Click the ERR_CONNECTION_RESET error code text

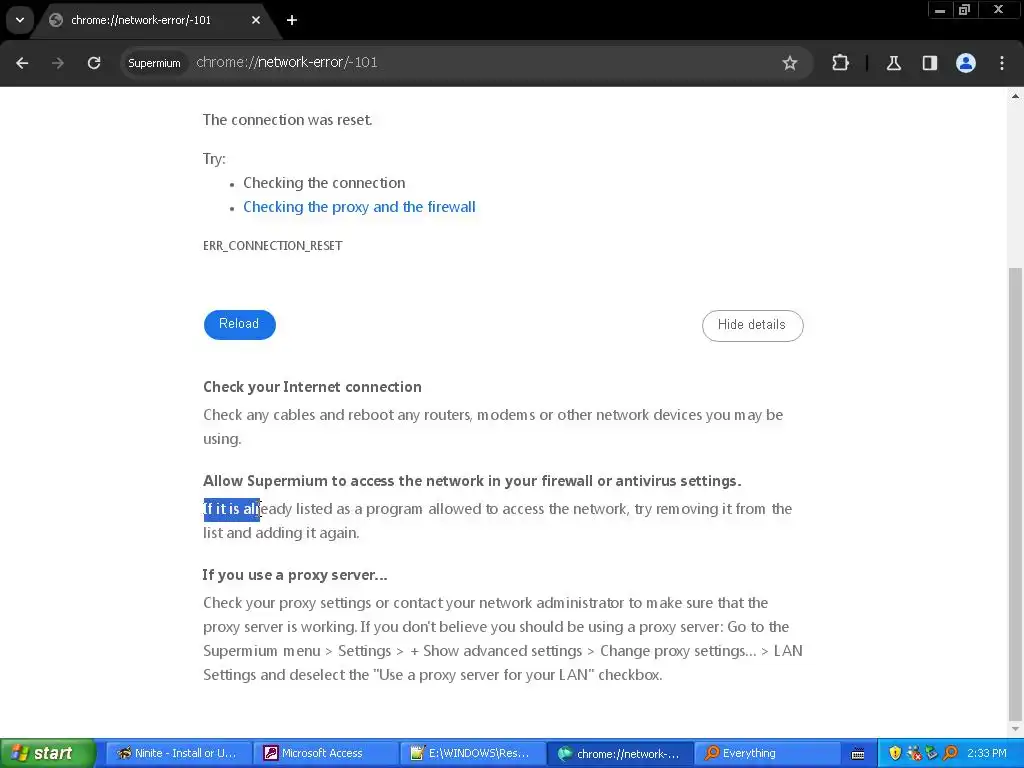pos(272,246)
